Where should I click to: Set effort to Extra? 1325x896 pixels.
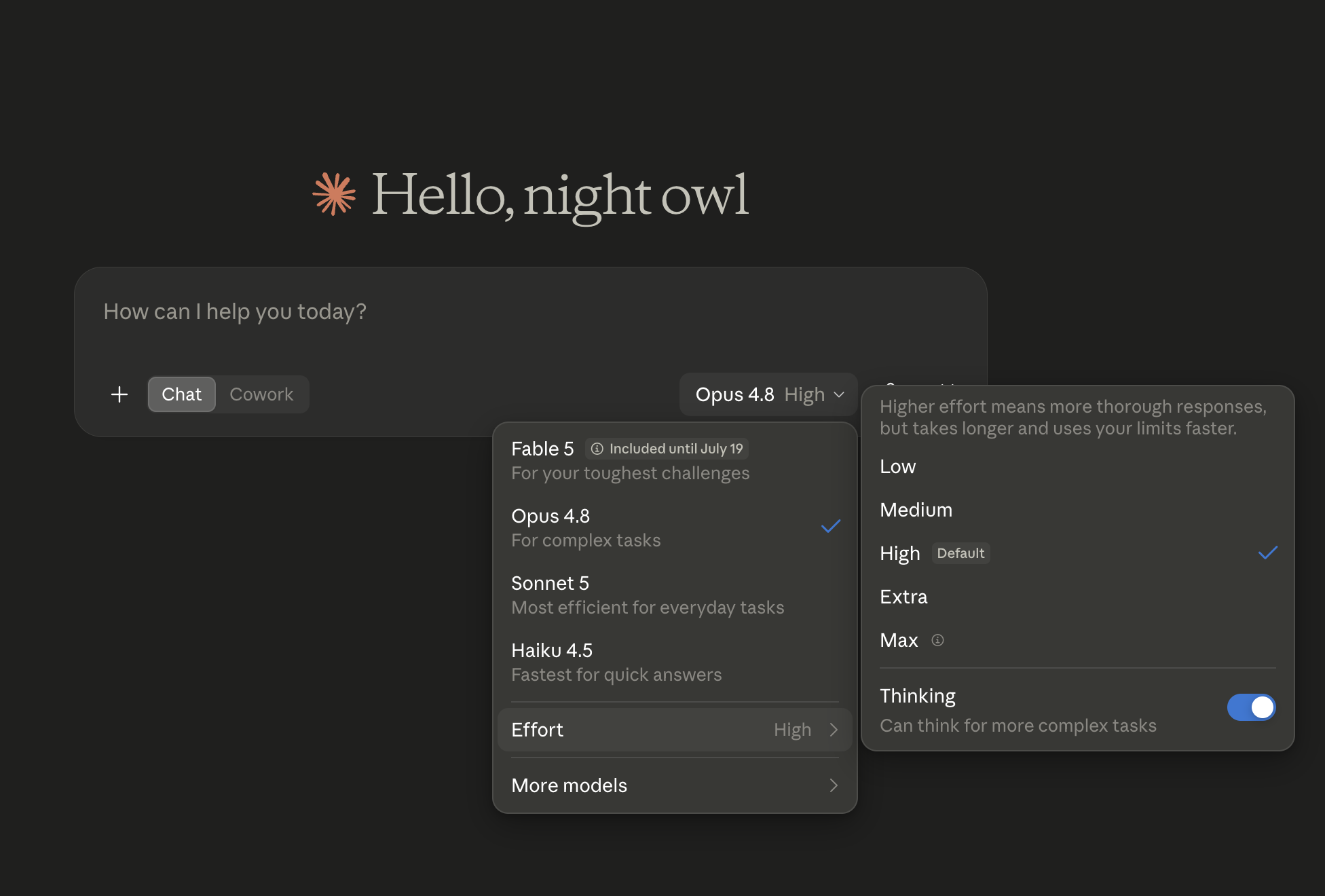[1078, 597]
